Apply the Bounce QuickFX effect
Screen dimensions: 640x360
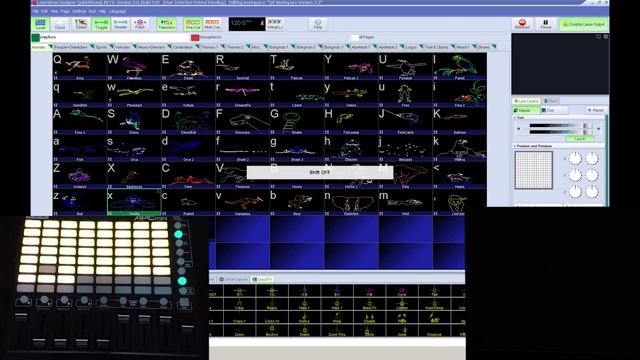coord(271,331)
